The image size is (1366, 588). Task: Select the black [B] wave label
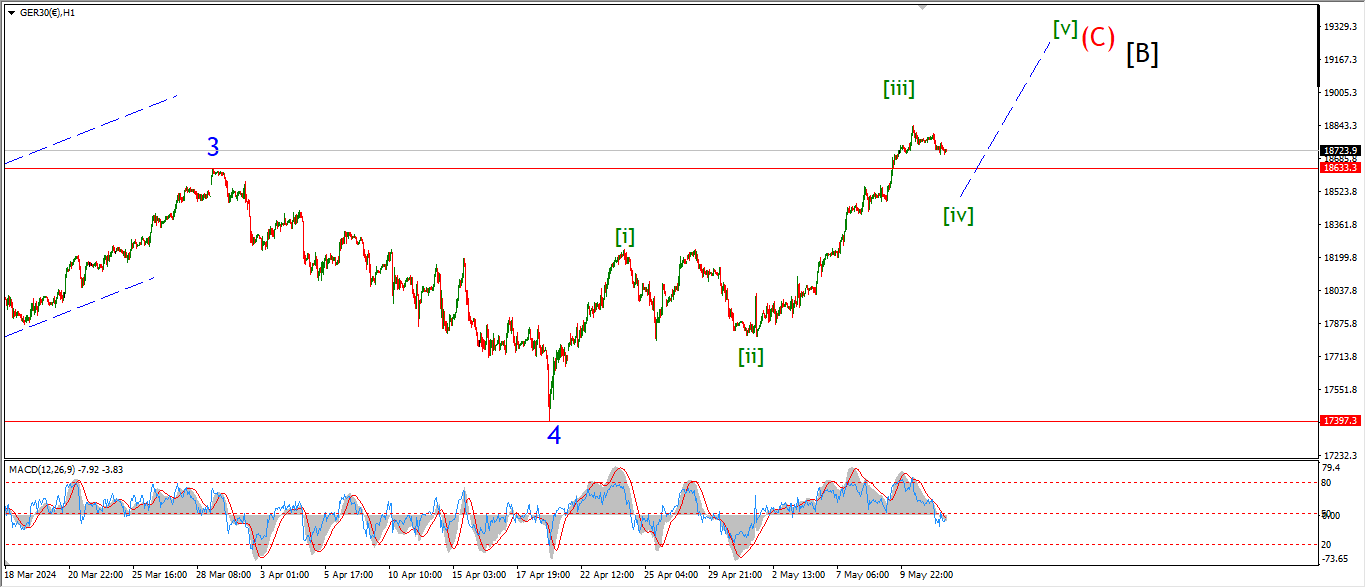[x=1142, y=54]
